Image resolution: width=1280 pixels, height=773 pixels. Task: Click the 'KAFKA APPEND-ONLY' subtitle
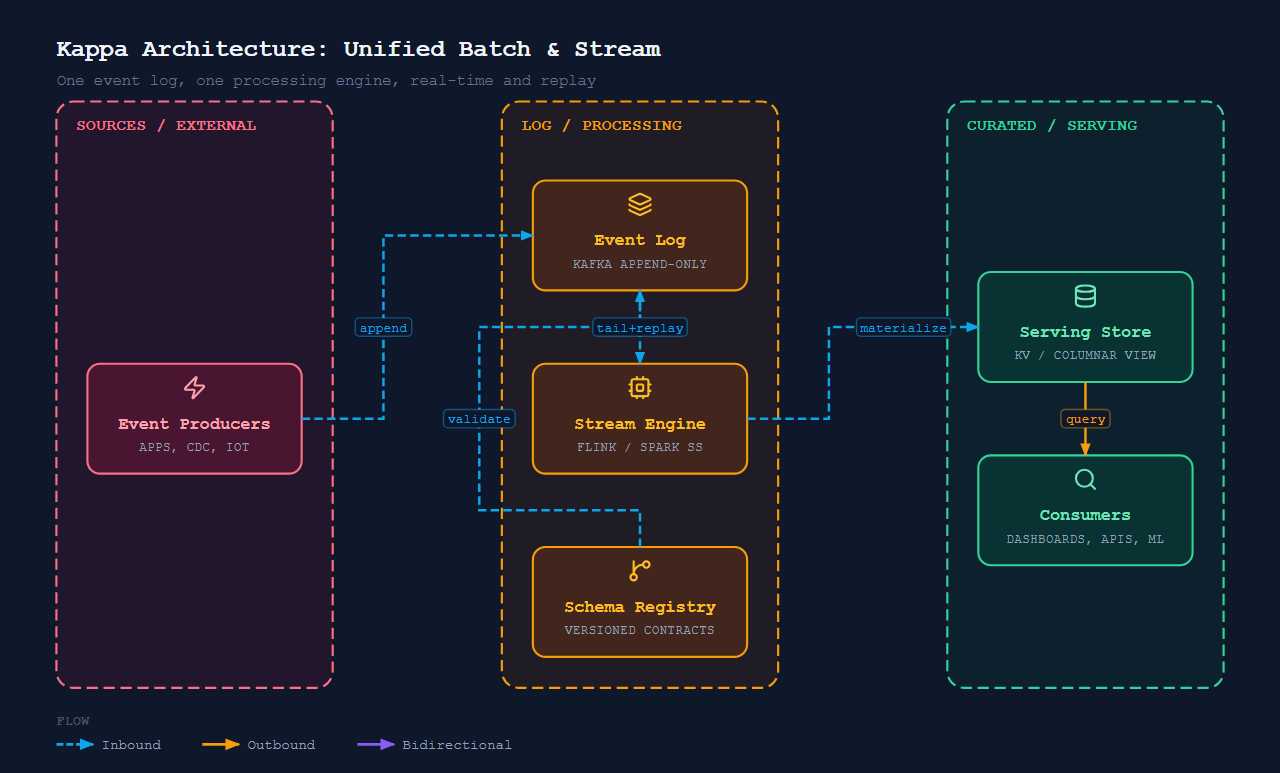point(640,264)
